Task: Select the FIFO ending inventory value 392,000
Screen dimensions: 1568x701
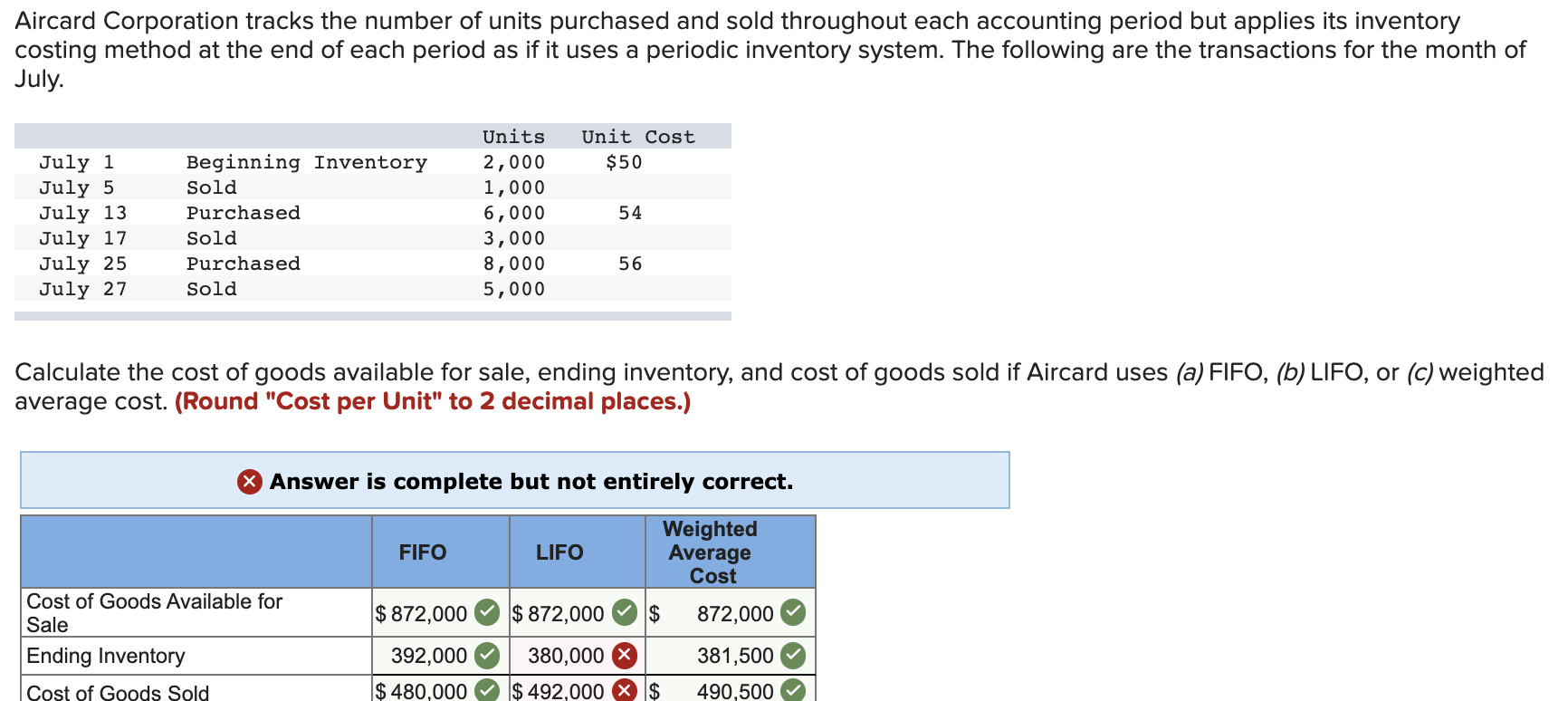Action: coord(429,656)
